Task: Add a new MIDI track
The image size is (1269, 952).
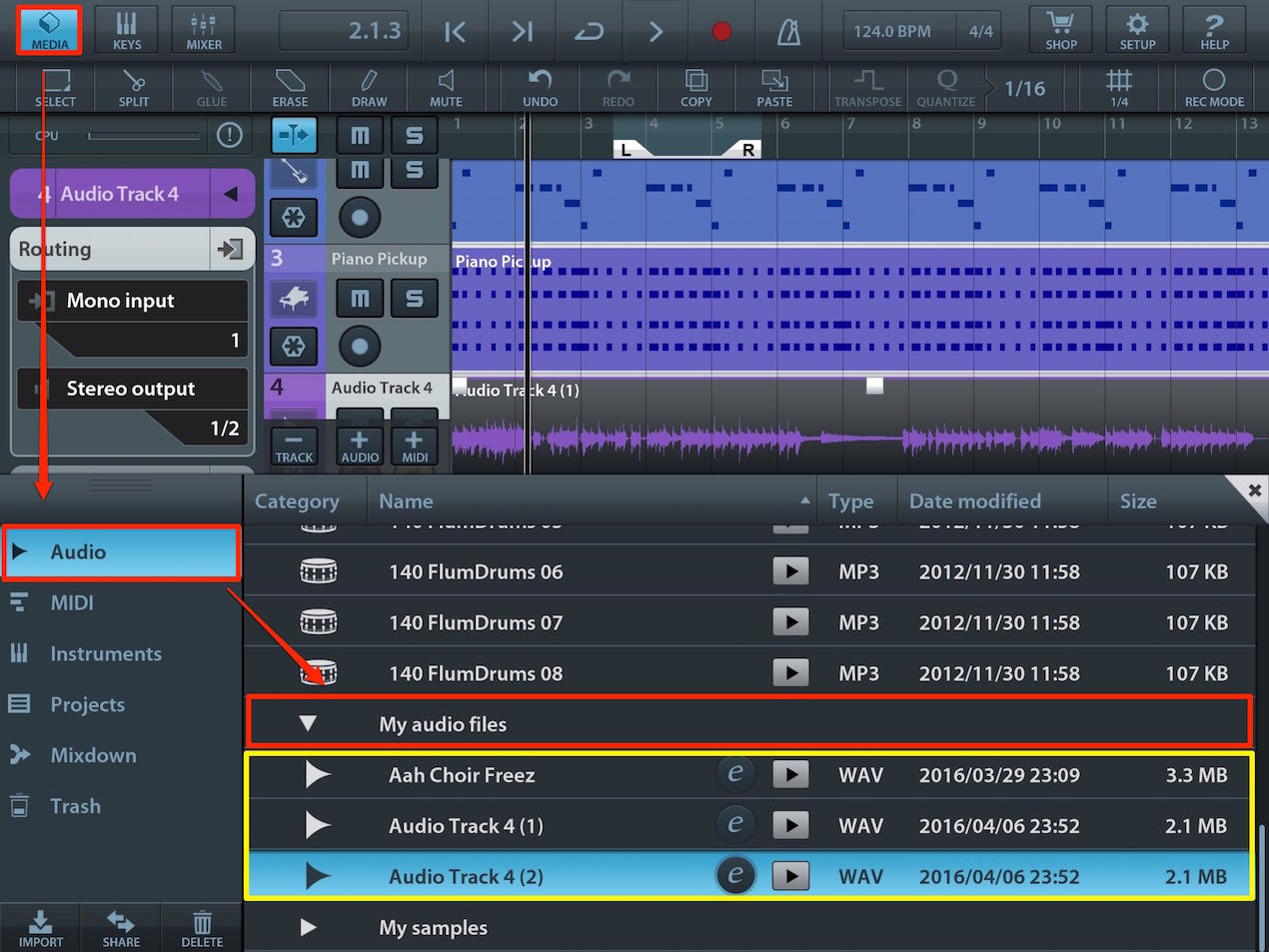Action: pos(414,446)
